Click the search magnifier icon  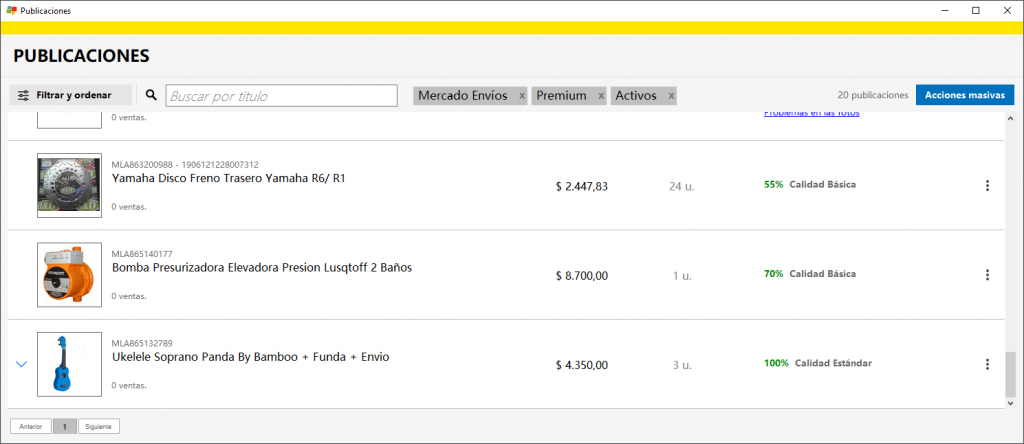click(152, 95)
